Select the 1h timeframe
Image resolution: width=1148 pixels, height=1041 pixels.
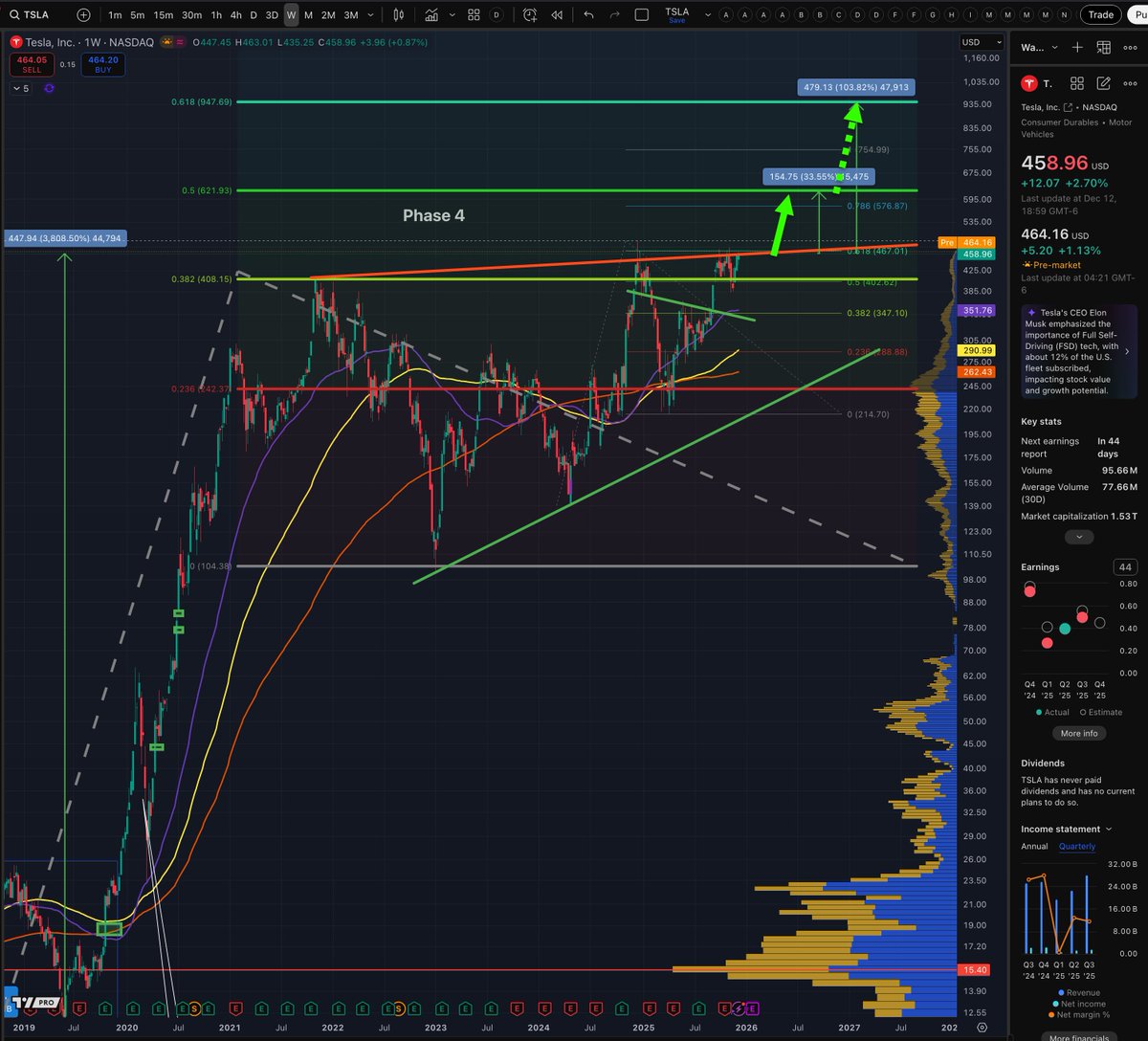tap(216, 14)
